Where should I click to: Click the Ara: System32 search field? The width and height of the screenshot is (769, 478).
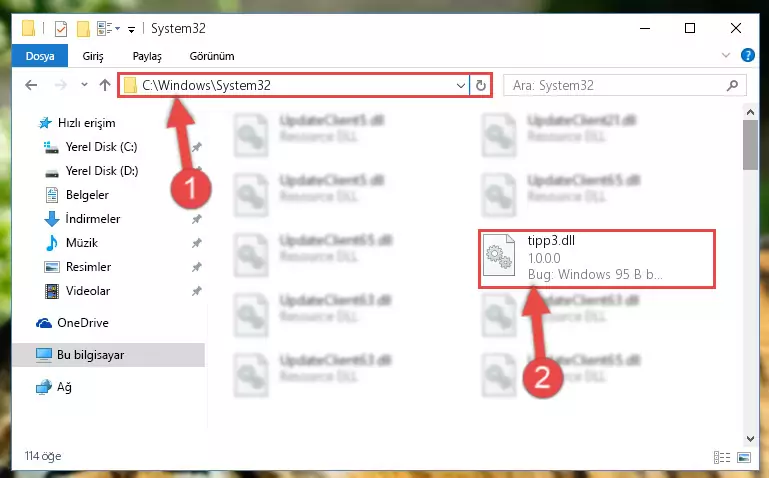tap(616, 85)
